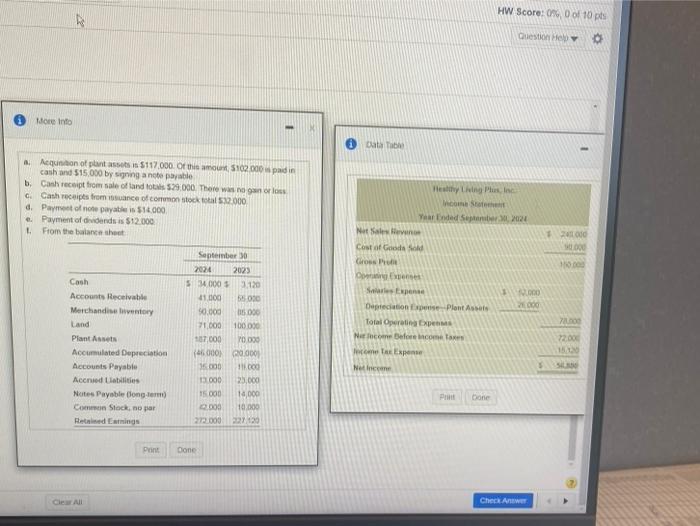This screenshot has width=700, height=526.
Task: Select the Accrued Liabilities row label
Action: (106, 380)
